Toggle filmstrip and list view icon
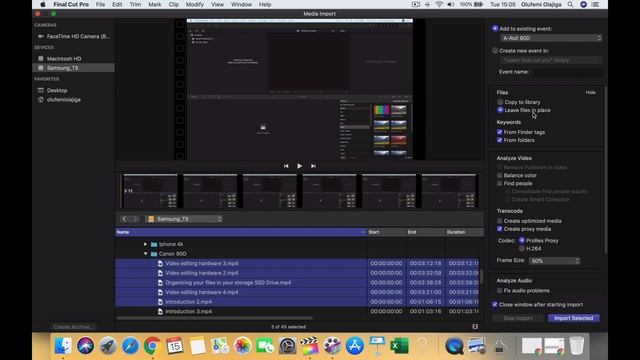 click(475, 327)
